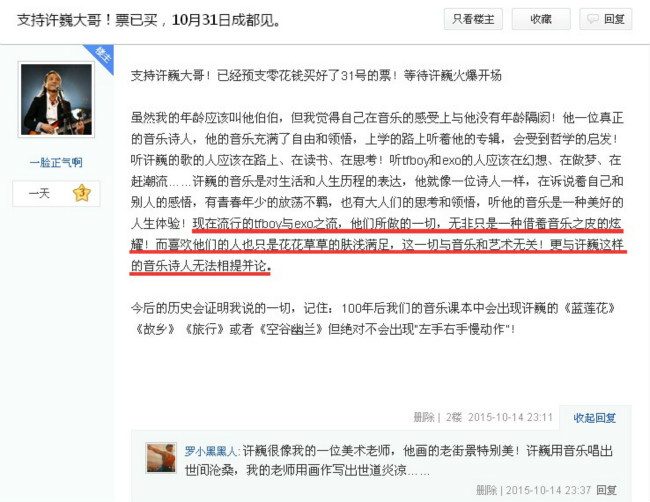Open commenter link 罗小黑黑人

[x=211, y=451]
